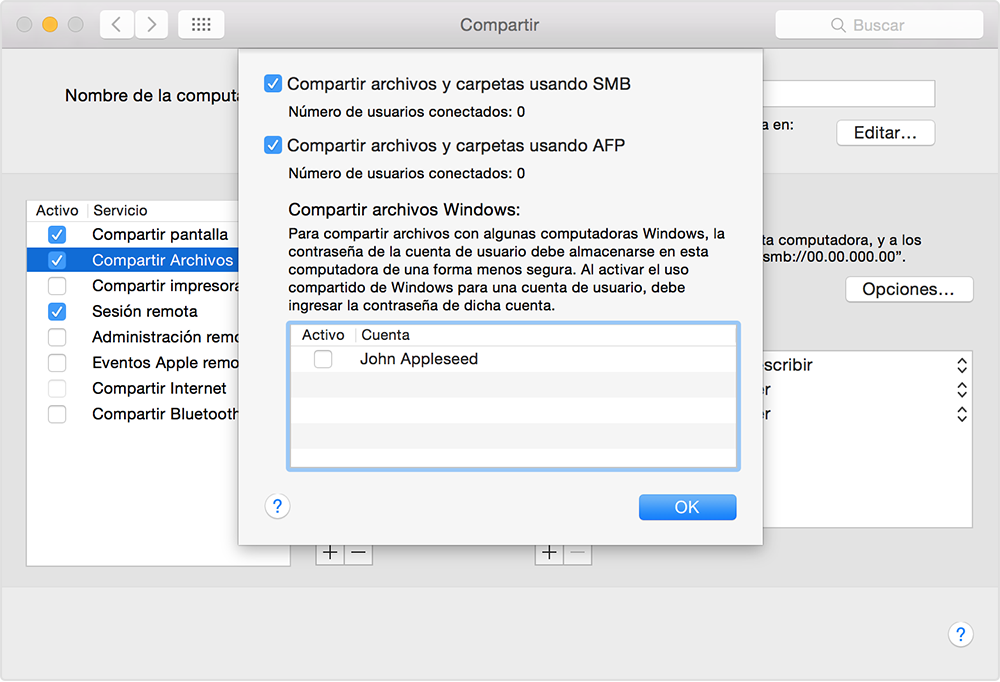
Task: Go forward with the right arrow button
Action: 152,25
